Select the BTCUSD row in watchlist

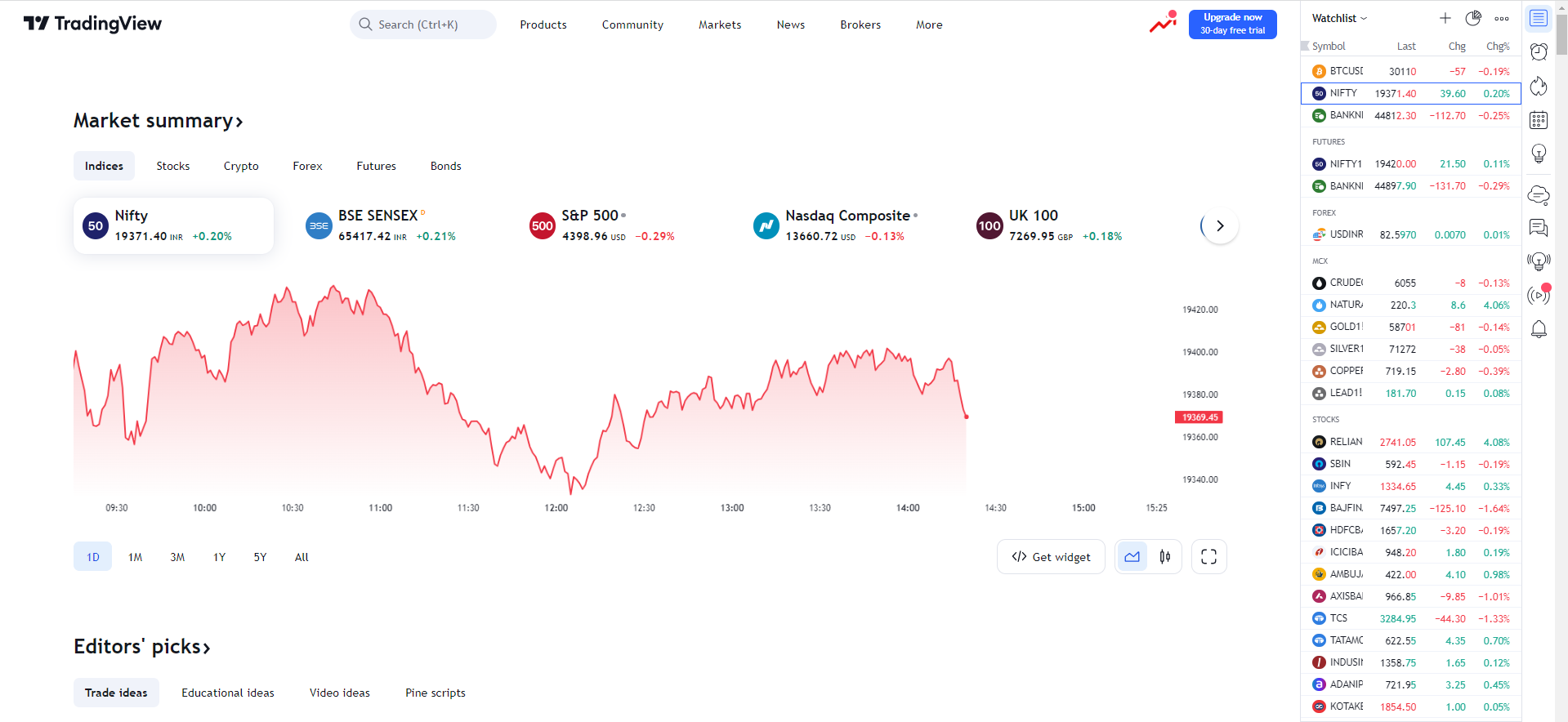point(1410,71)
